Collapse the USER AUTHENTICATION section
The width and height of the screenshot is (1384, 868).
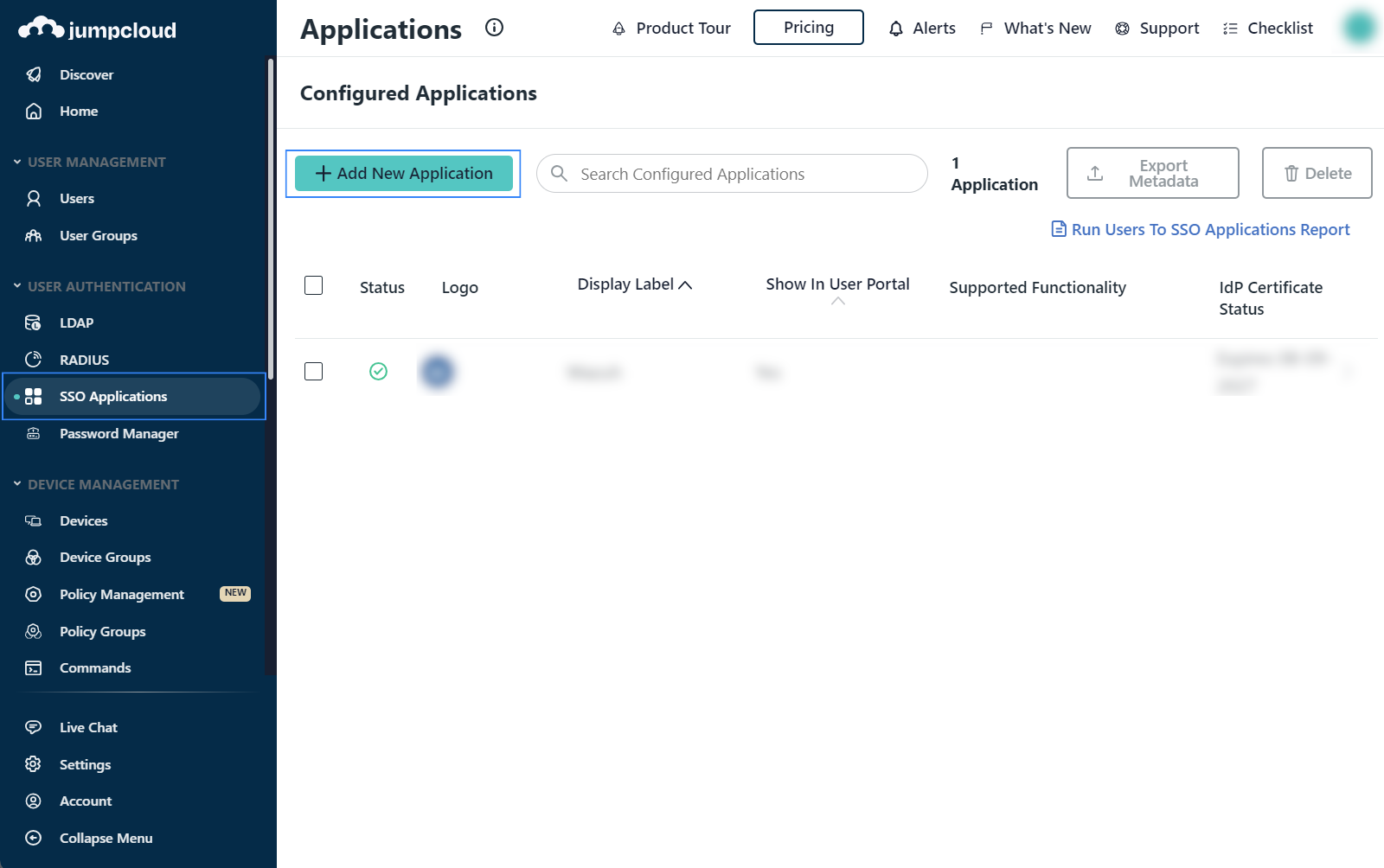click(17, 286)
